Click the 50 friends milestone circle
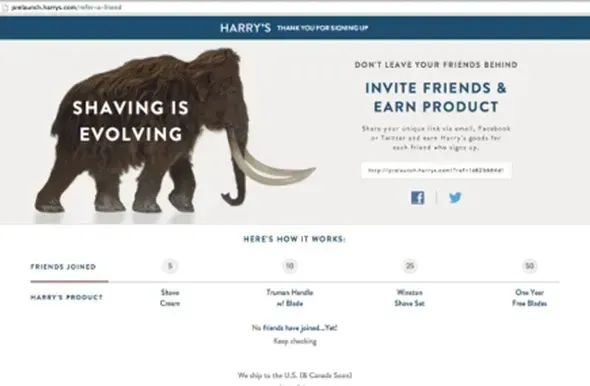The image size is (590, 386). tap(529, 266)
